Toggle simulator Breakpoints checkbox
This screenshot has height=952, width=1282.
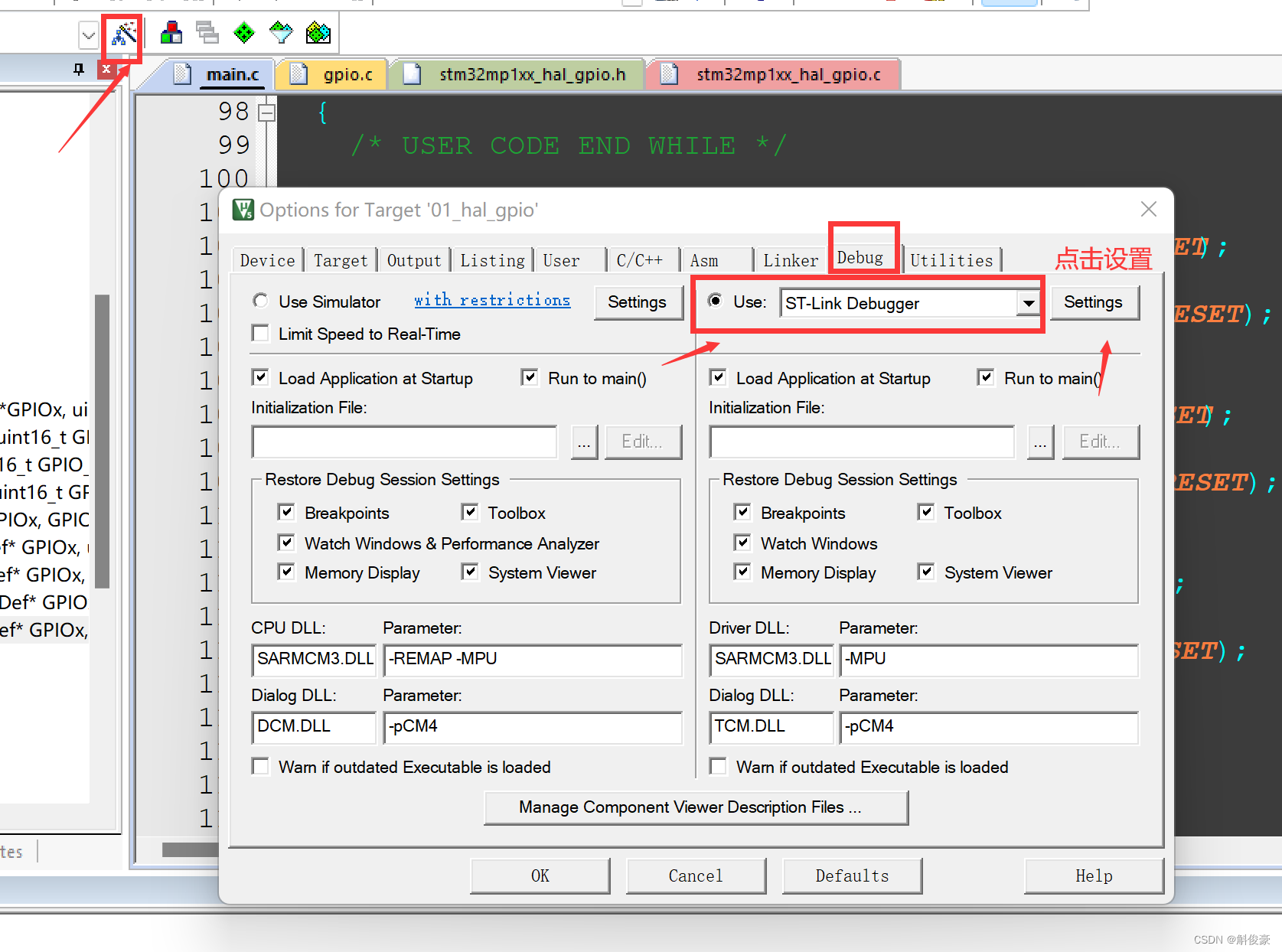[x=286, y=512]
